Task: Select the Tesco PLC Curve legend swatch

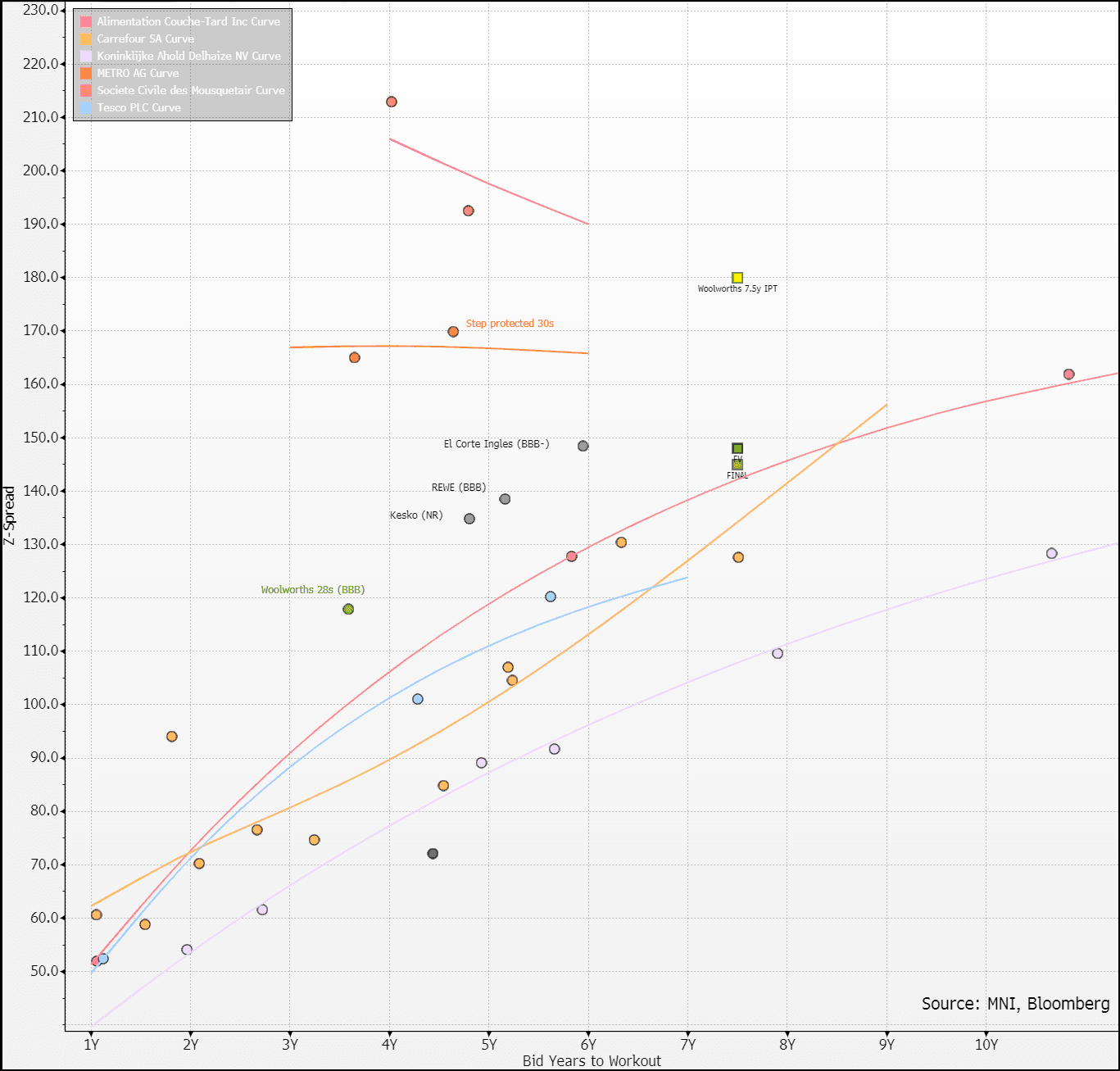Action: tap(86, 107)
